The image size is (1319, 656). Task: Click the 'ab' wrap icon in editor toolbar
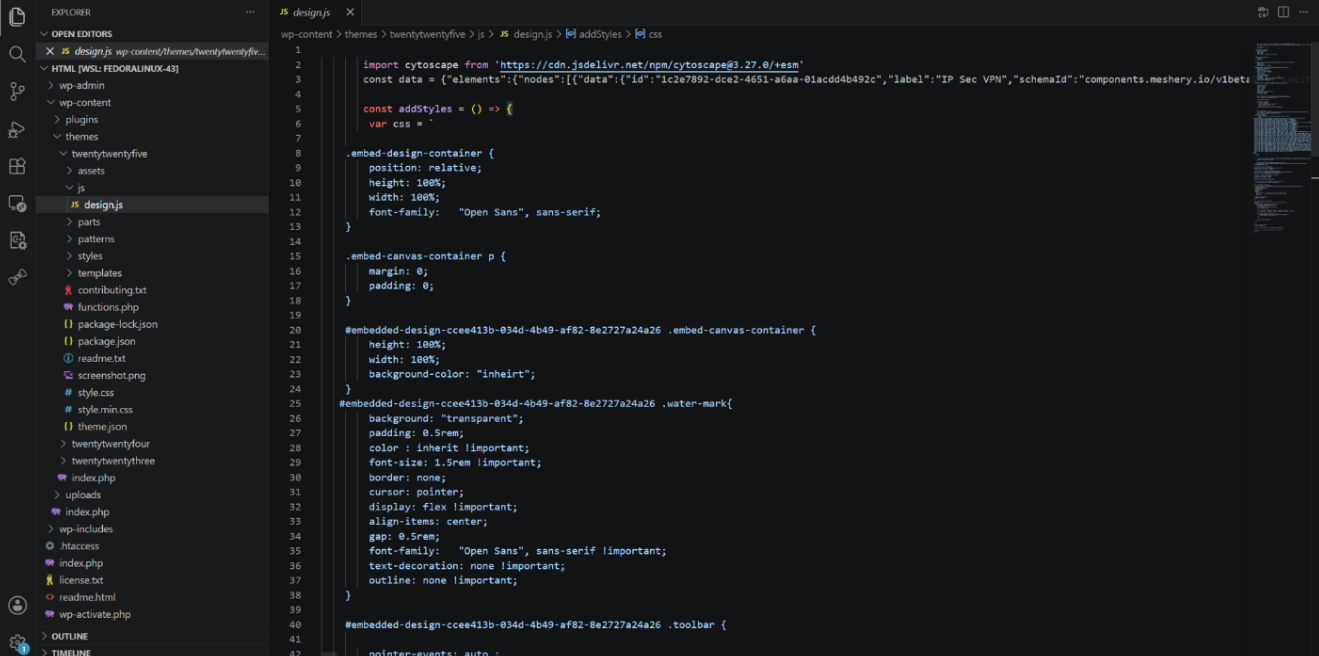point(1264,12)
